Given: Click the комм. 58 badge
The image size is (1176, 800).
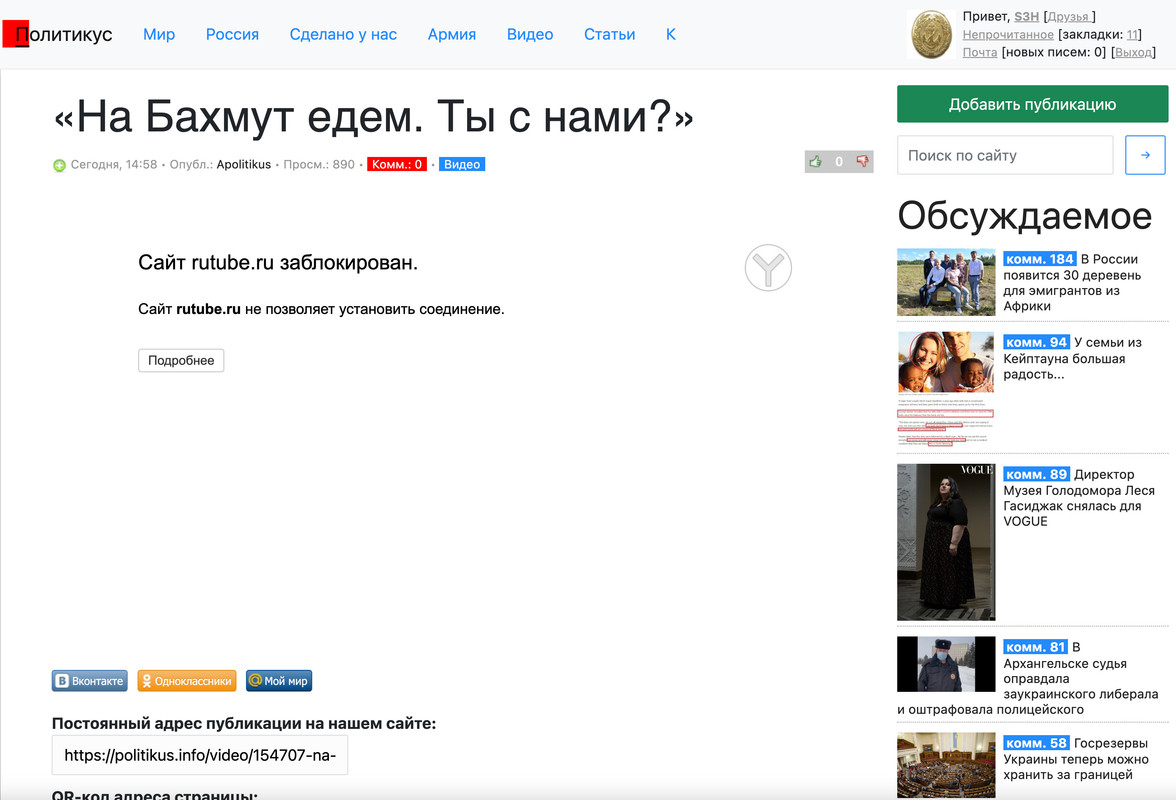Looking at the screenshot, I should click(1036, 743).
